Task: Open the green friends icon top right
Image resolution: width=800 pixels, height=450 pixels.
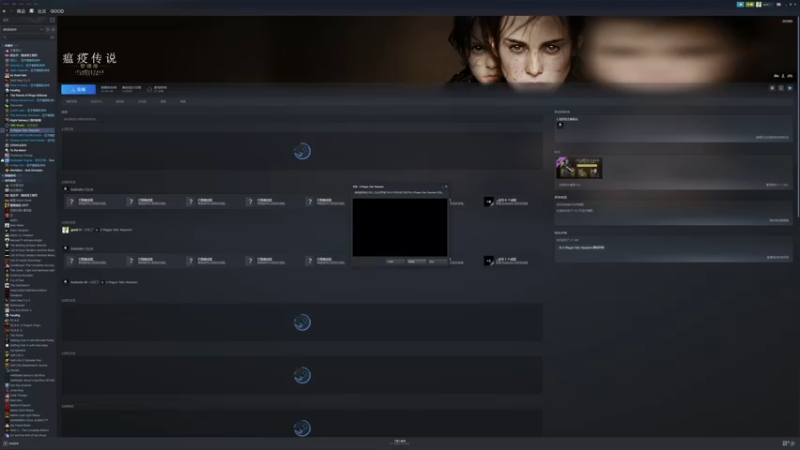Action: [749, 4]
